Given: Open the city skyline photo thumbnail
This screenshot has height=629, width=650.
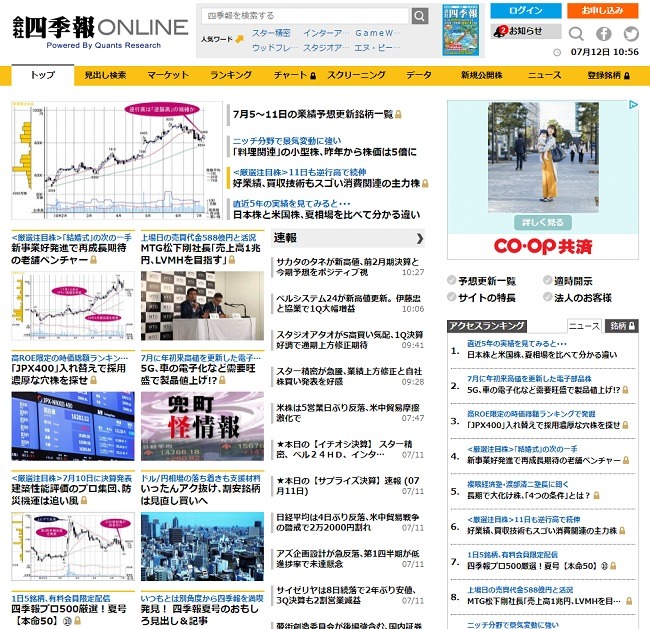Looking at the screenshot, I should 202,546.
